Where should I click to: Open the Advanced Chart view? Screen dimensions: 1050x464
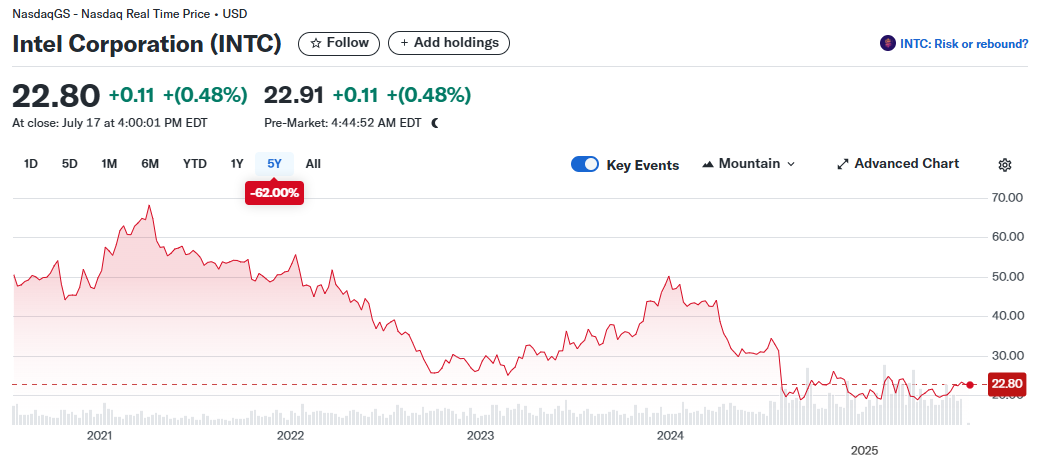(898, 164)
